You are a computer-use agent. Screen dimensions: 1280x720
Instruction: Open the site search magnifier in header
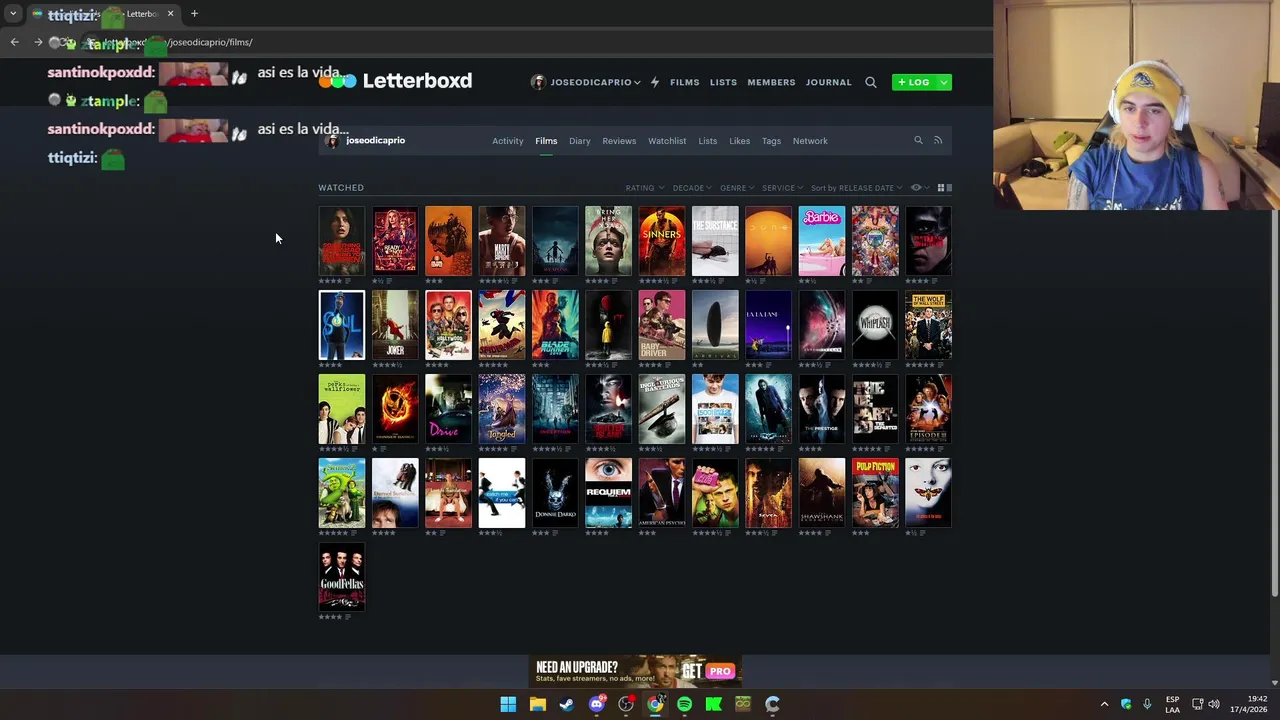870,82
